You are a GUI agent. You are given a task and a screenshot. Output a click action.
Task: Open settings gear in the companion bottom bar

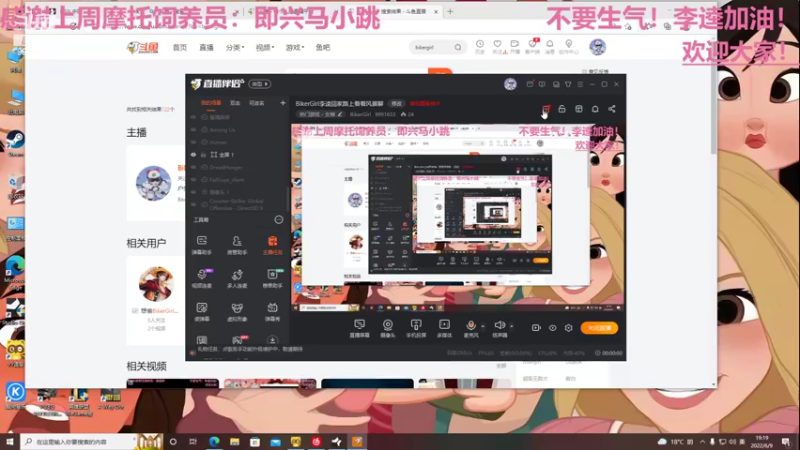[x=568, y=328]
